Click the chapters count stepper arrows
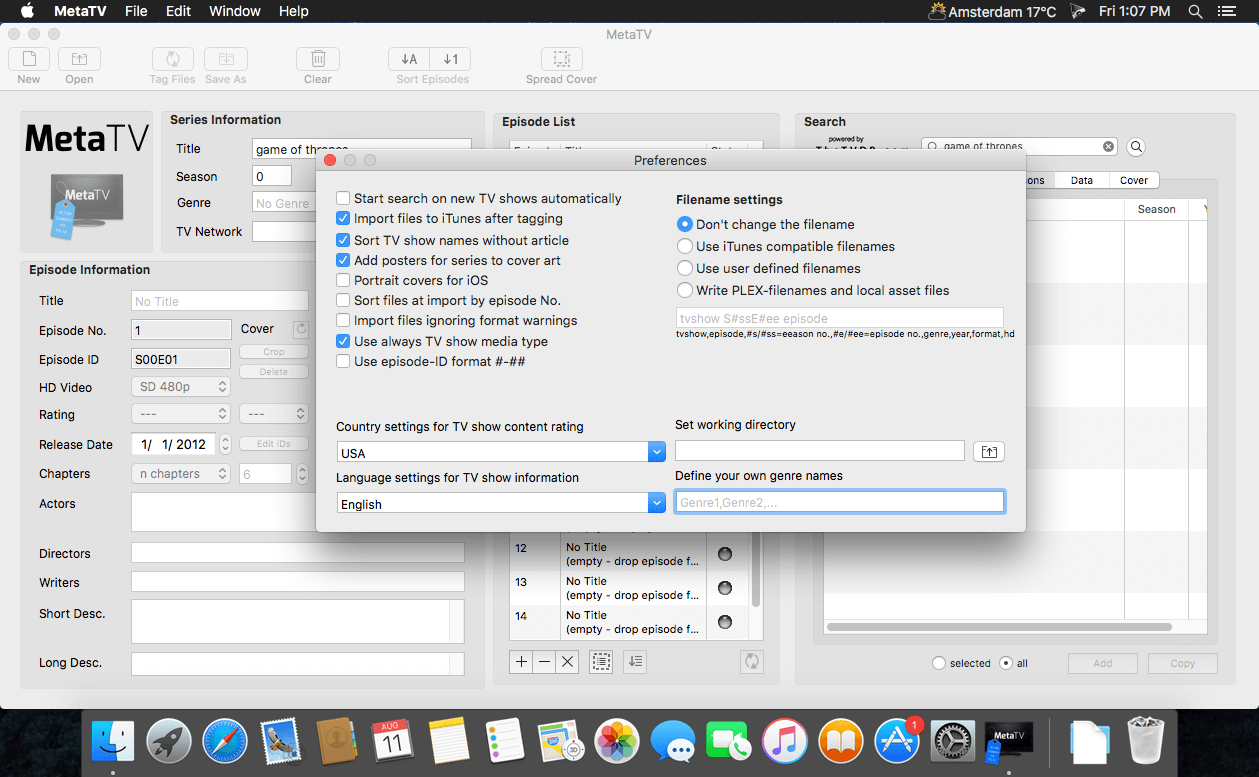The height and width of the screenshot is (777, 1259). coord(303,473)
